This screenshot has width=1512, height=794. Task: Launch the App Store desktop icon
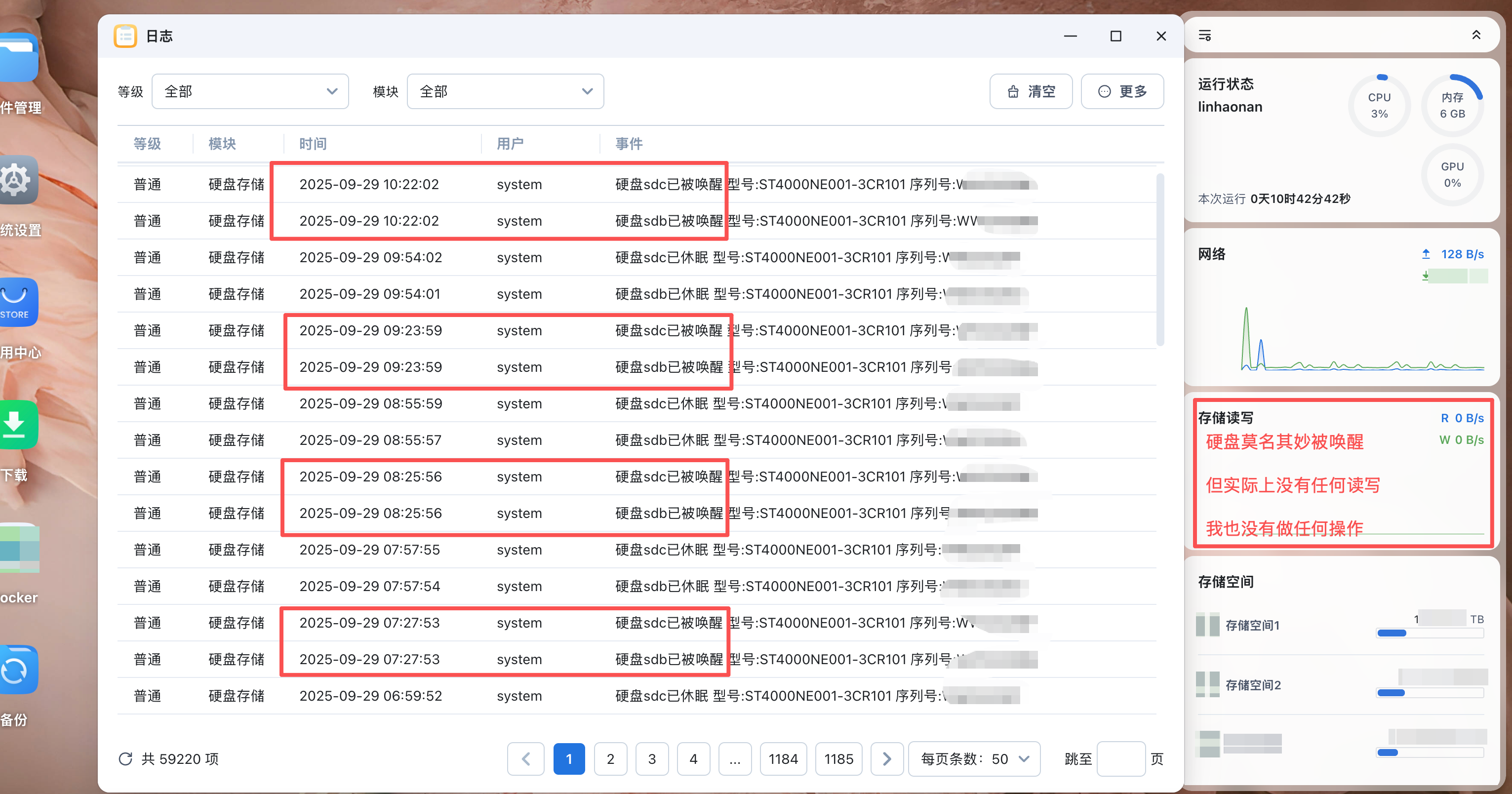tap(18, 303)
